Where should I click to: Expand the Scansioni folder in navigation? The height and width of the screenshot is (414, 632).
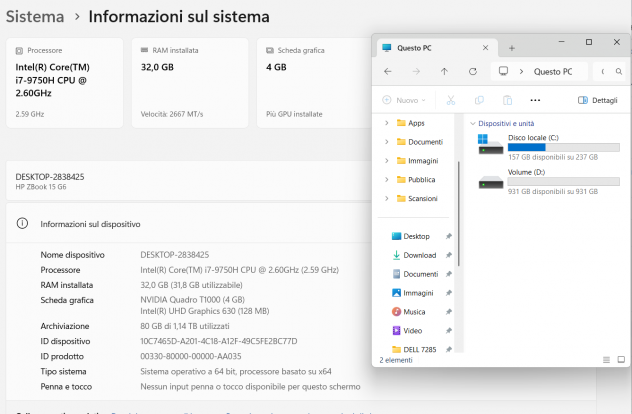coord(387,198)
